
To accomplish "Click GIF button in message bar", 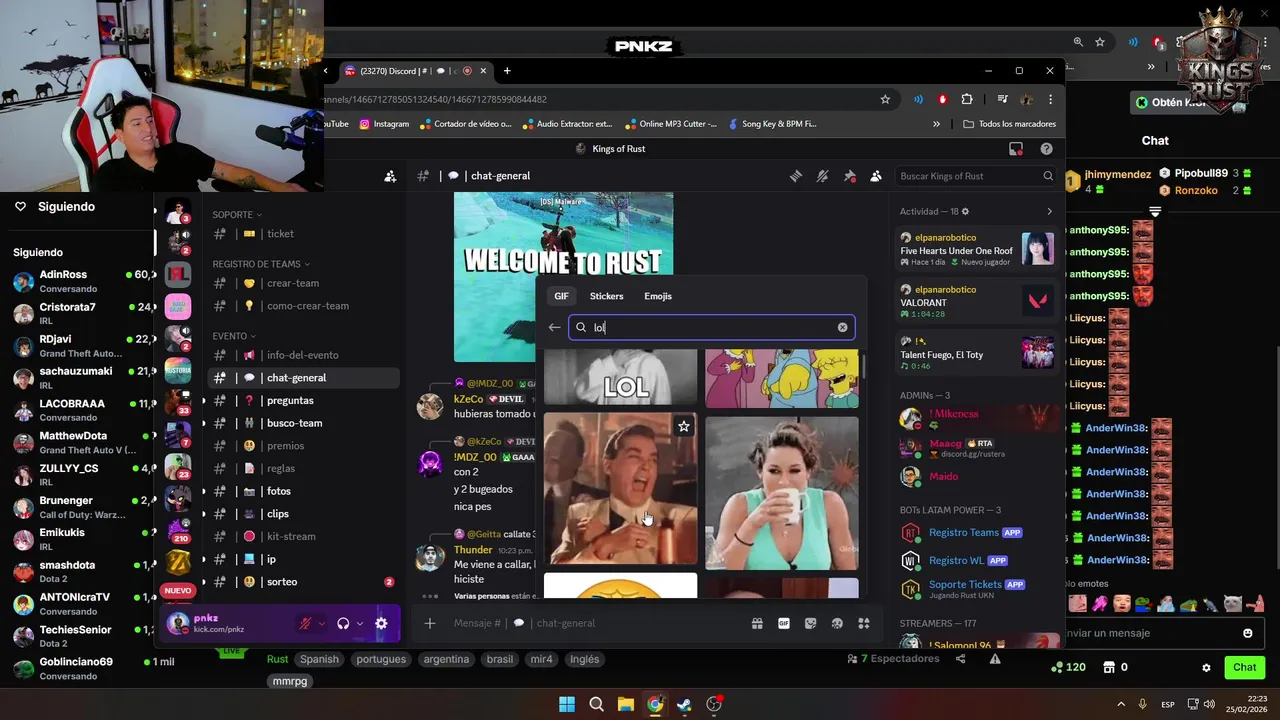I will [784, 623].
